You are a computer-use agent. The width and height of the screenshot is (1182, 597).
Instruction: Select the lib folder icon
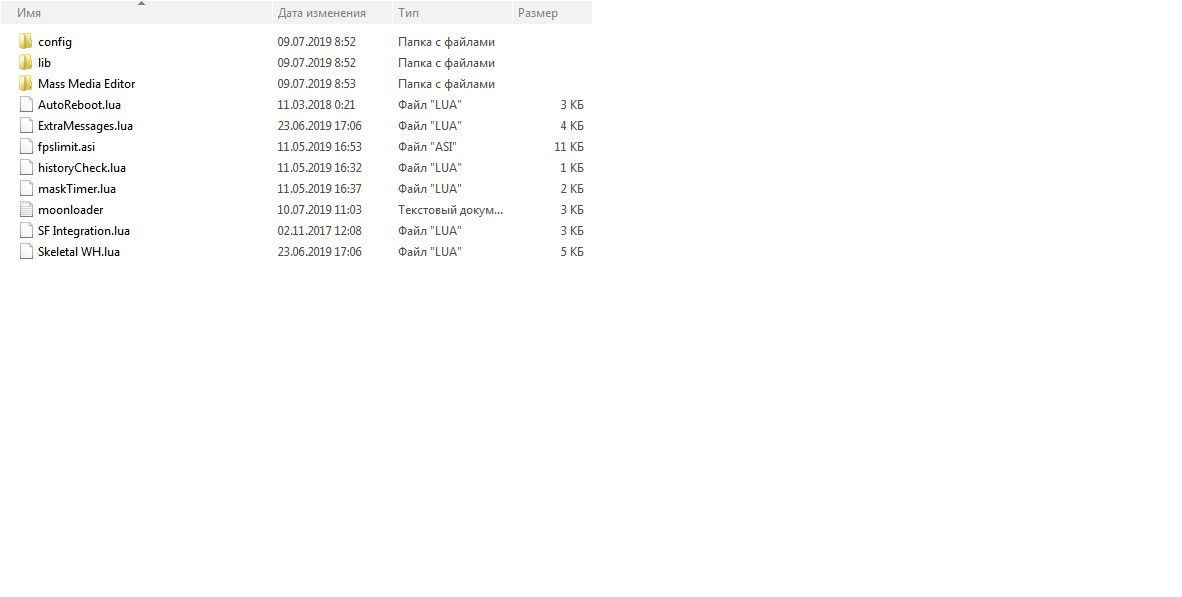coord(26,63)
